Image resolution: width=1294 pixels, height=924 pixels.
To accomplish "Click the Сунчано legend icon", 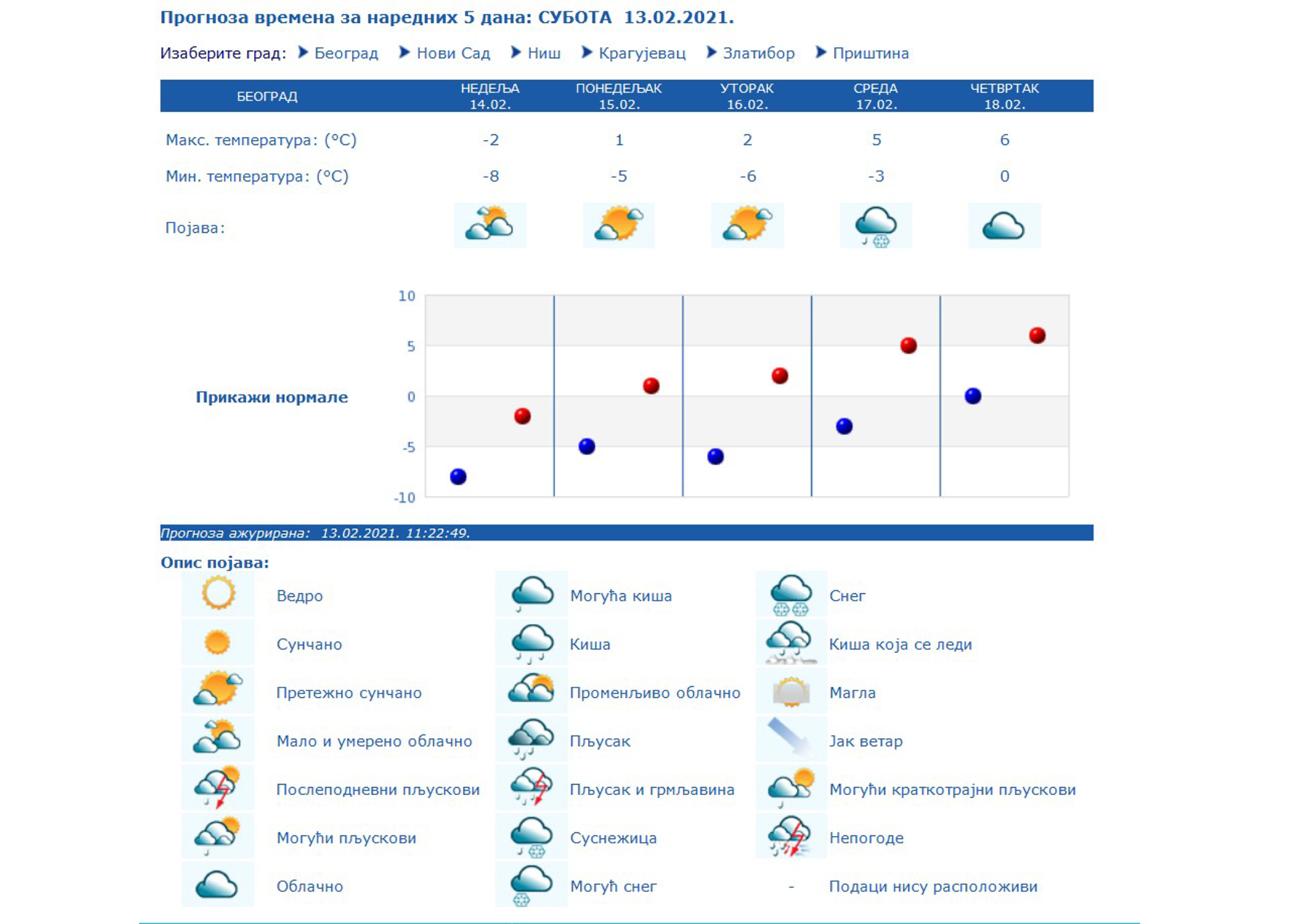I will click(218, 642).
